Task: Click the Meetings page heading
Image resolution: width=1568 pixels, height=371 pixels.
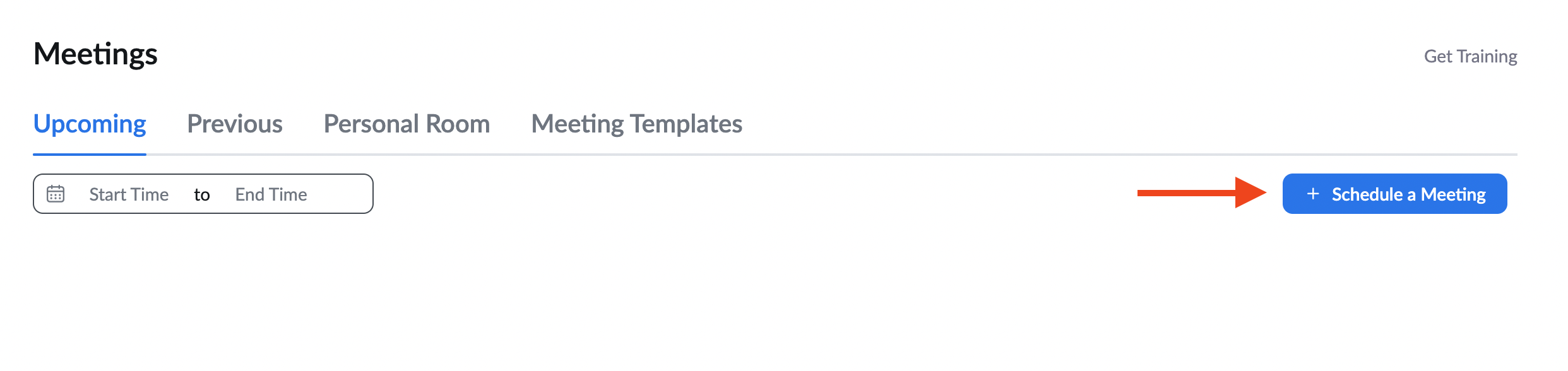Action: (95, 54)
